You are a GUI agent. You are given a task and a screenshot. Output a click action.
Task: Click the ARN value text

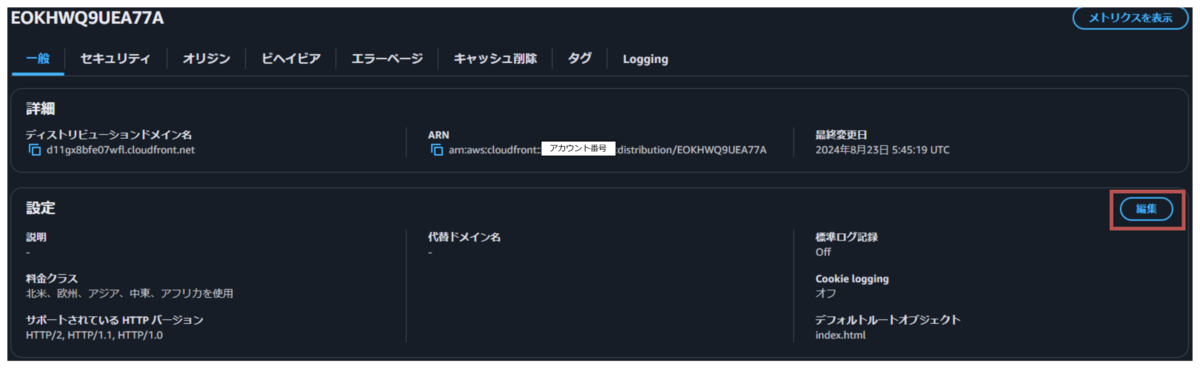(607, 150)
